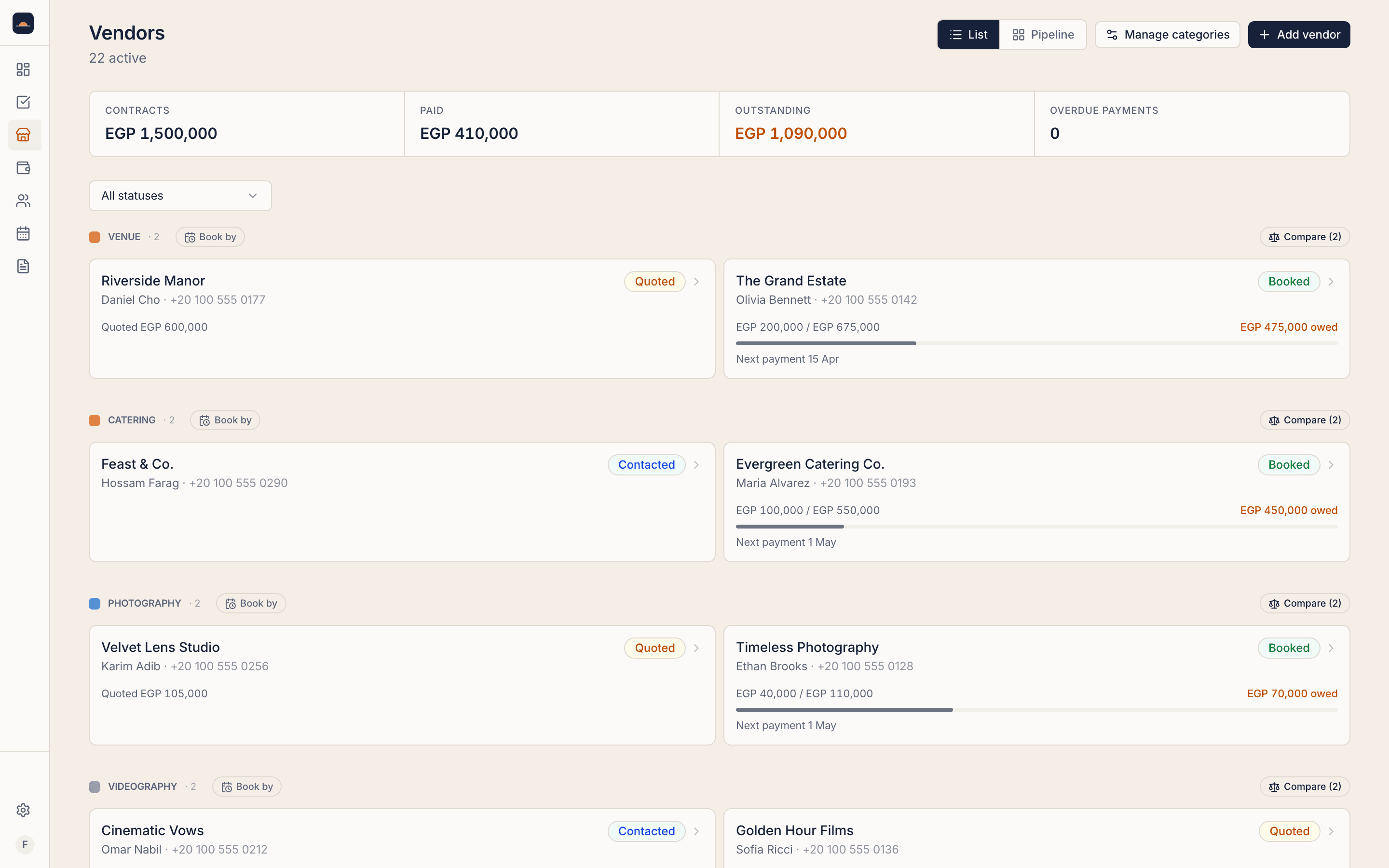Expand Timeless Photography with its chevron
Screen dimensions: 1389x868
point(1331,648)
